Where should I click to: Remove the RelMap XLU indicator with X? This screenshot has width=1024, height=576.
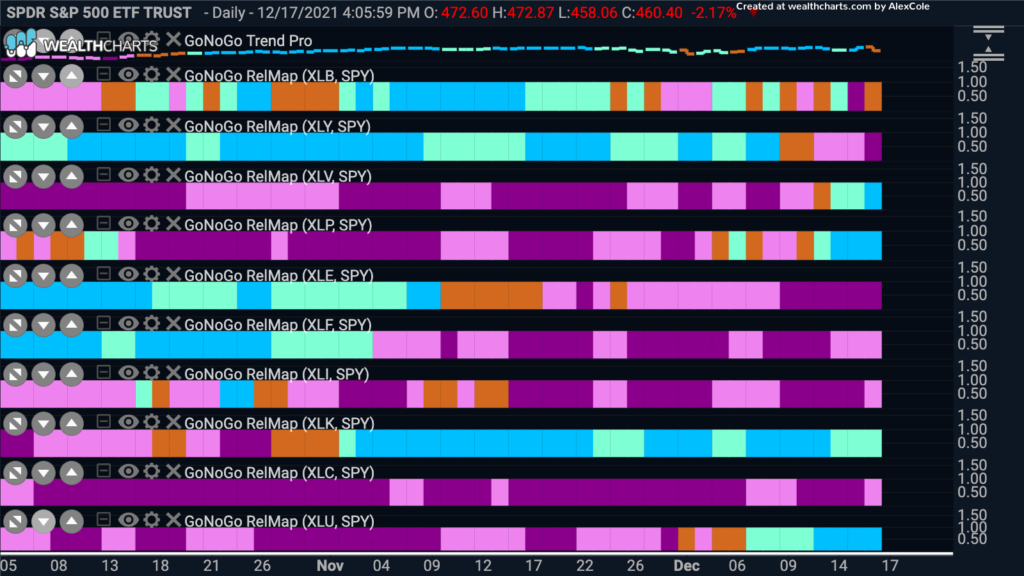173,520
